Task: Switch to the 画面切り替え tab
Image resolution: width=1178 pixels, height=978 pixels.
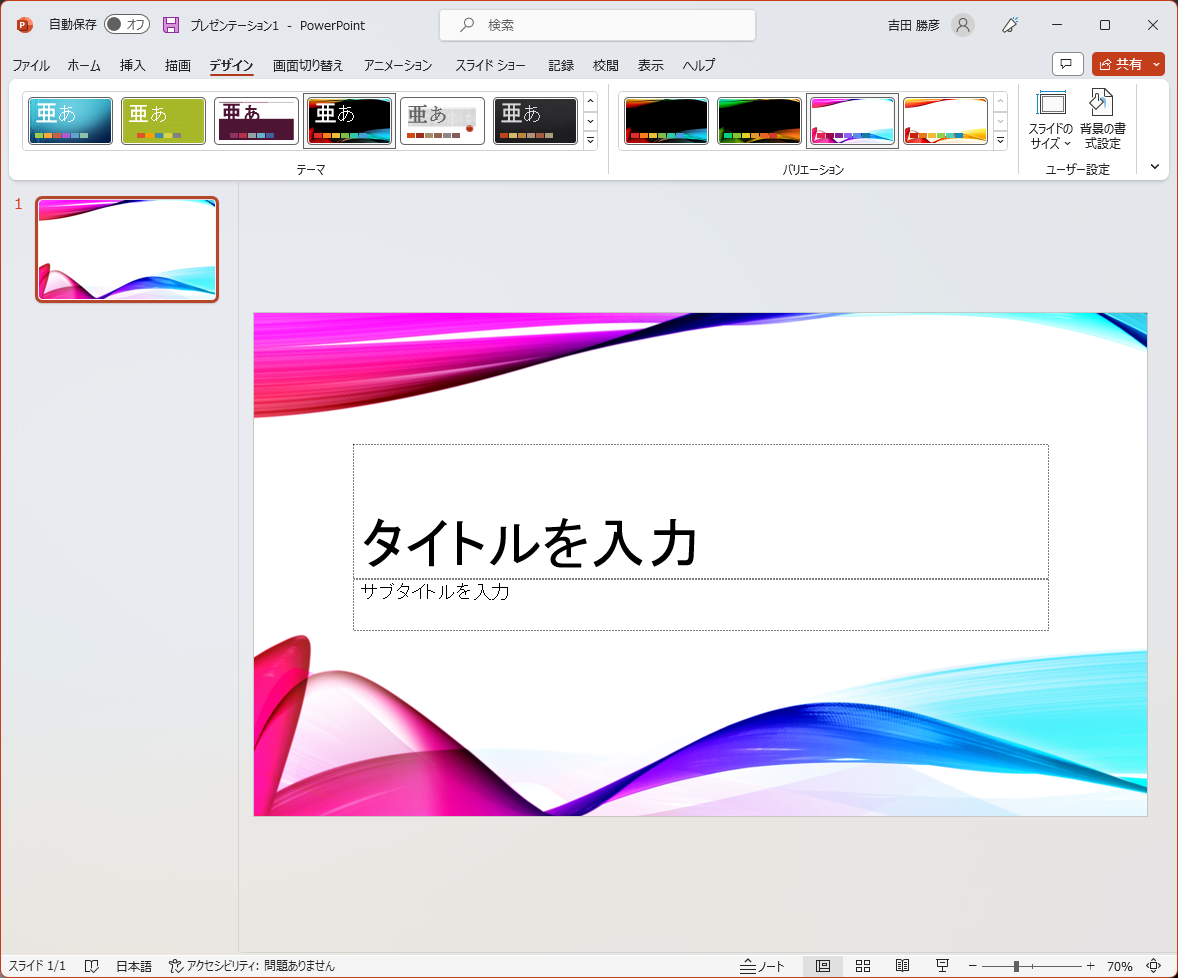Action: coord(307,66)
